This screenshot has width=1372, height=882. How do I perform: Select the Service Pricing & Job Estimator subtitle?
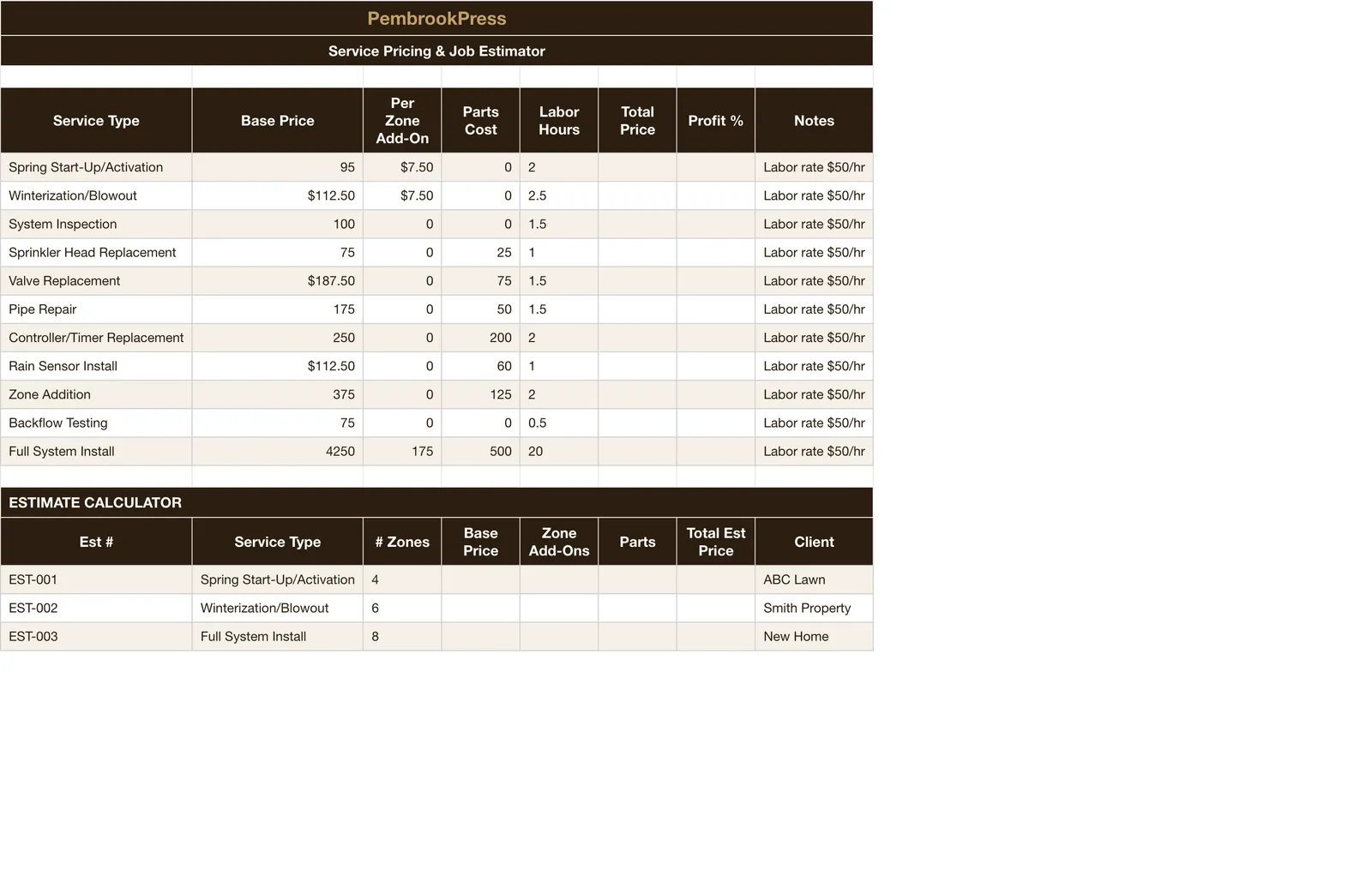pyautogui.click(x=436, y=51)
